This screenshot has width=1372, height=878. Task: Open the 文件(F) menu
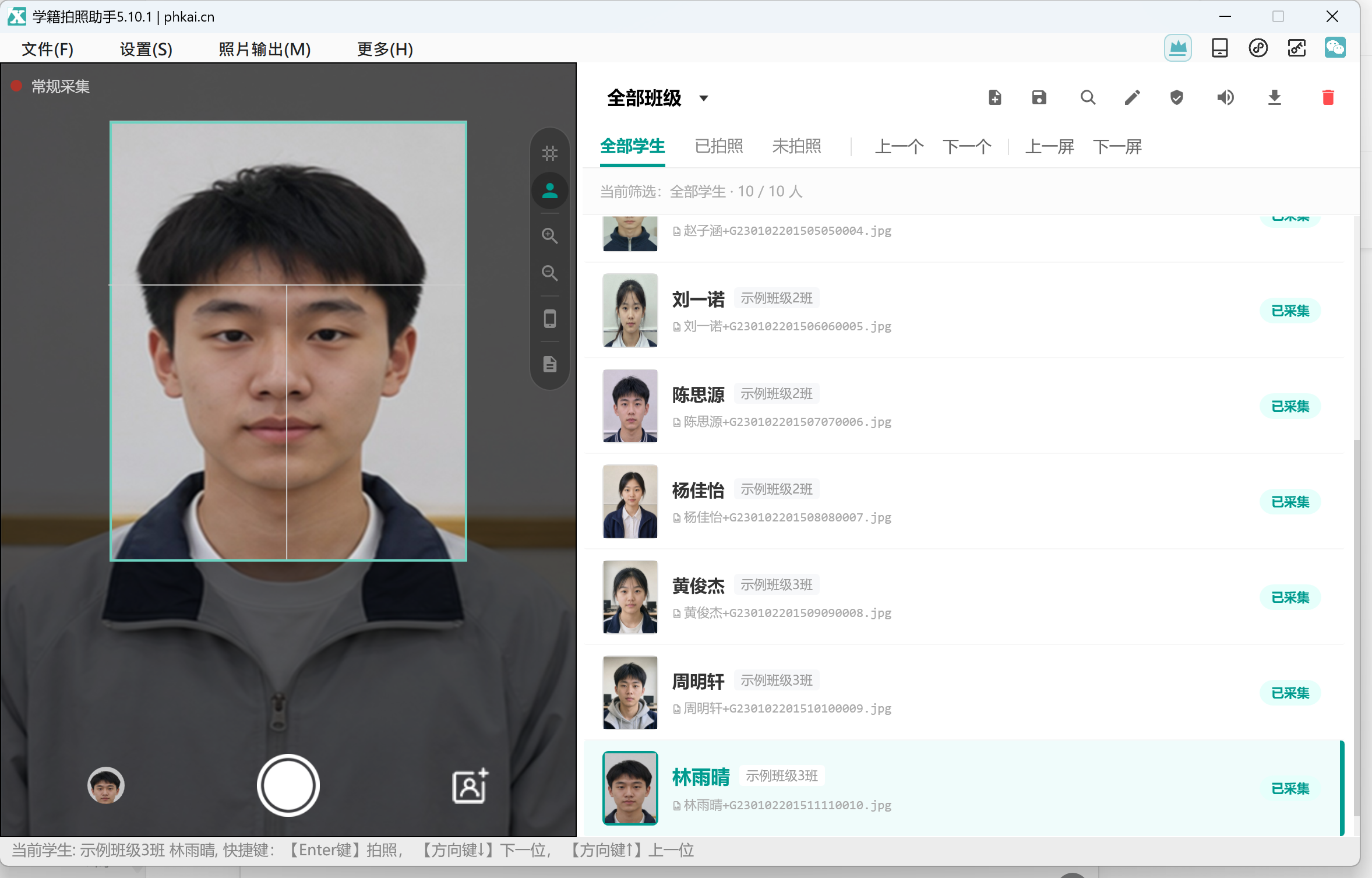(x=47, y=49)
